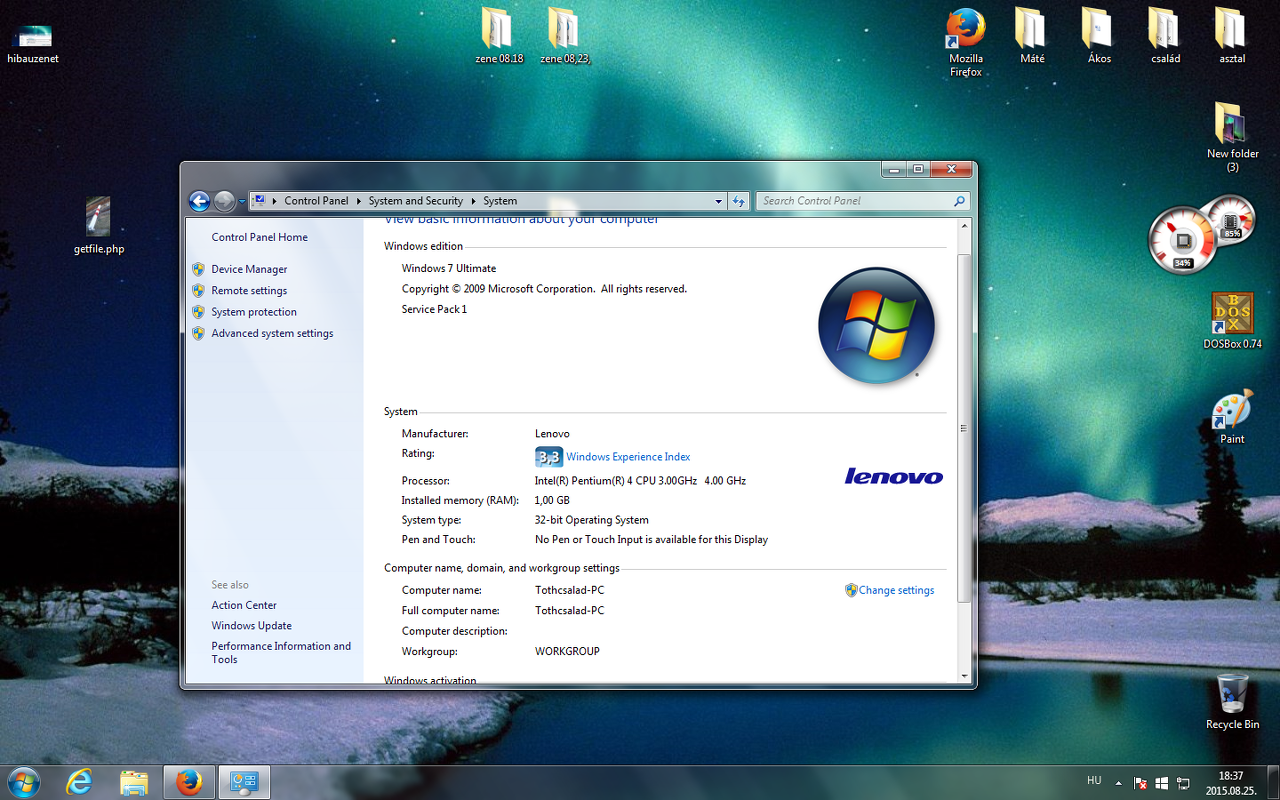Click the shield icon beside System protection
Viewport: 1280px width, 800px height.
pos(198,312)
